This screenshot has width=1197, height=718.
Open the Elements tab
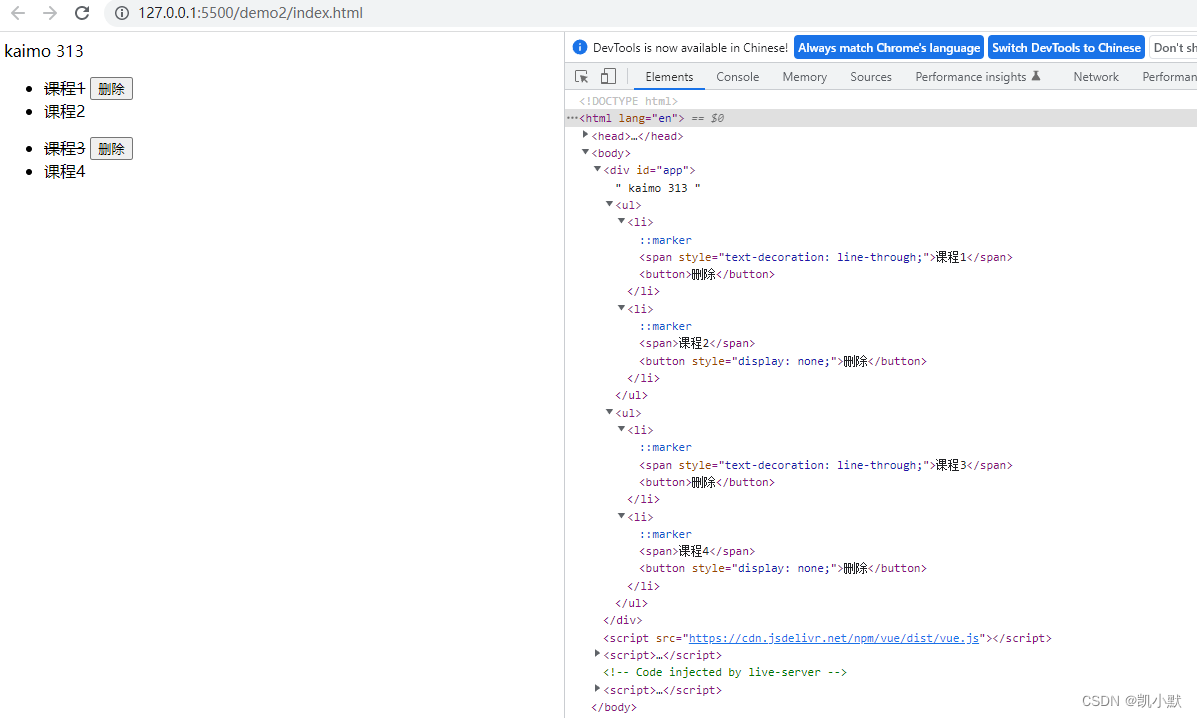click(x=669, y=76)
